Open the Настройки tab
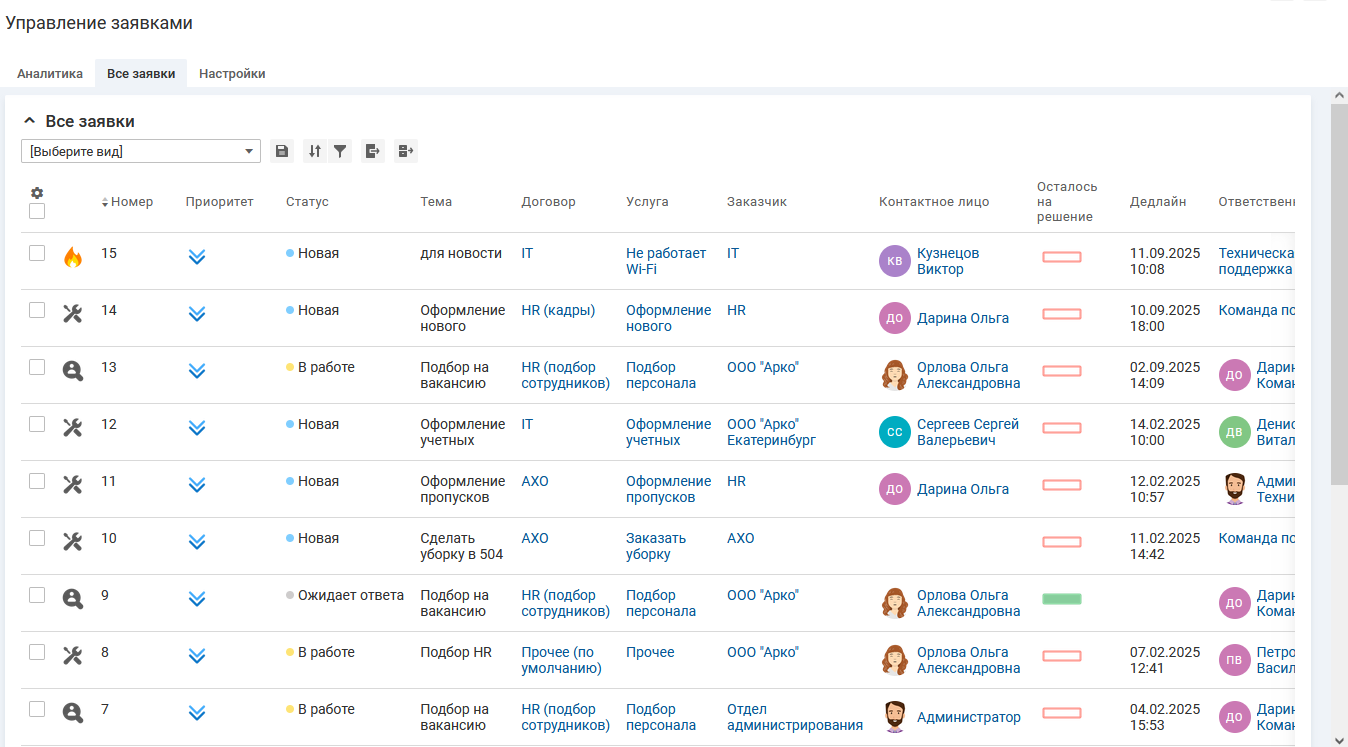Image resolution: width=1348 pixels, height=747 pixels. click(232, 74)
